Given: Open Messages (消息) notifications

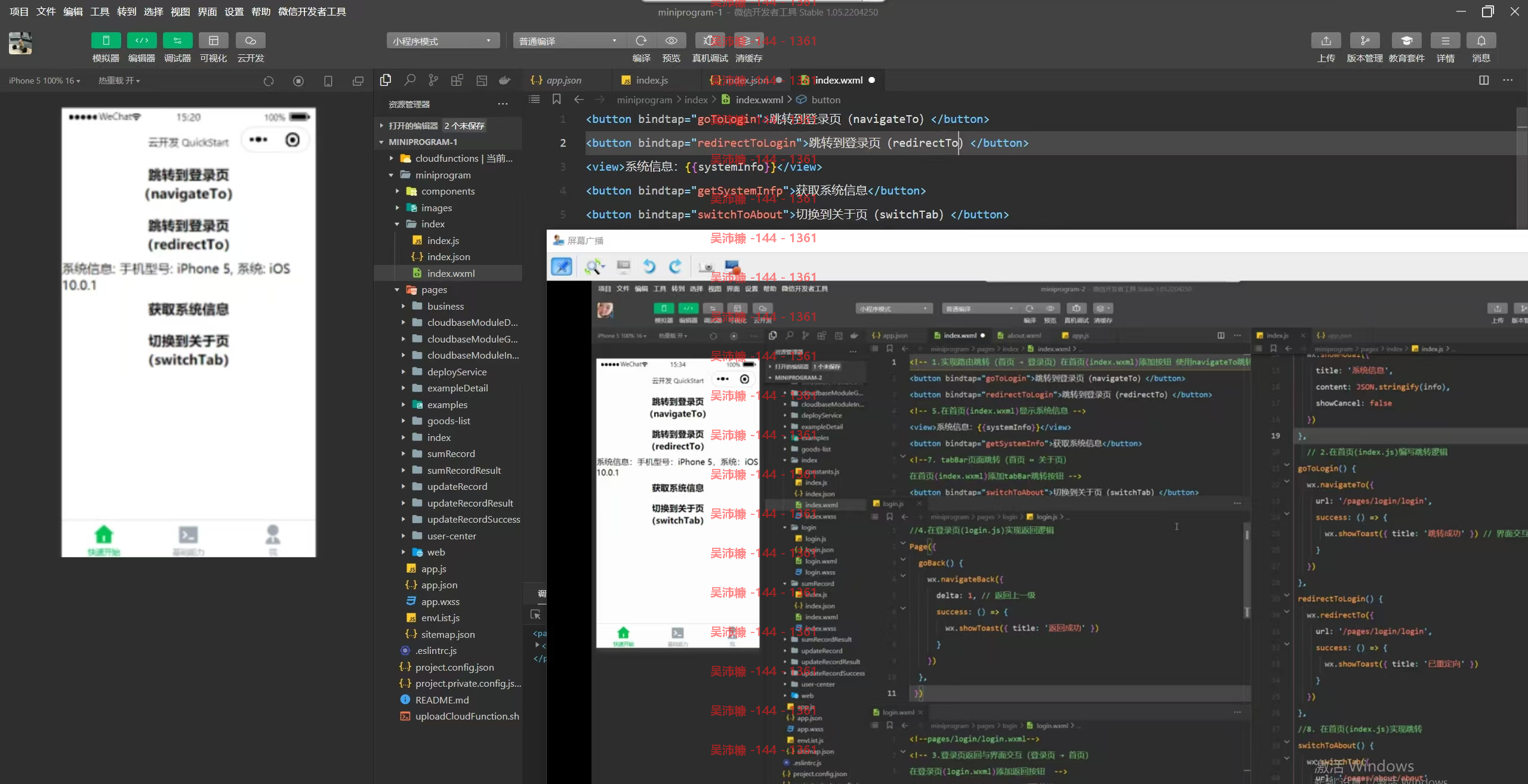Looking at the screenshot, I should (x=1481, y=41).
